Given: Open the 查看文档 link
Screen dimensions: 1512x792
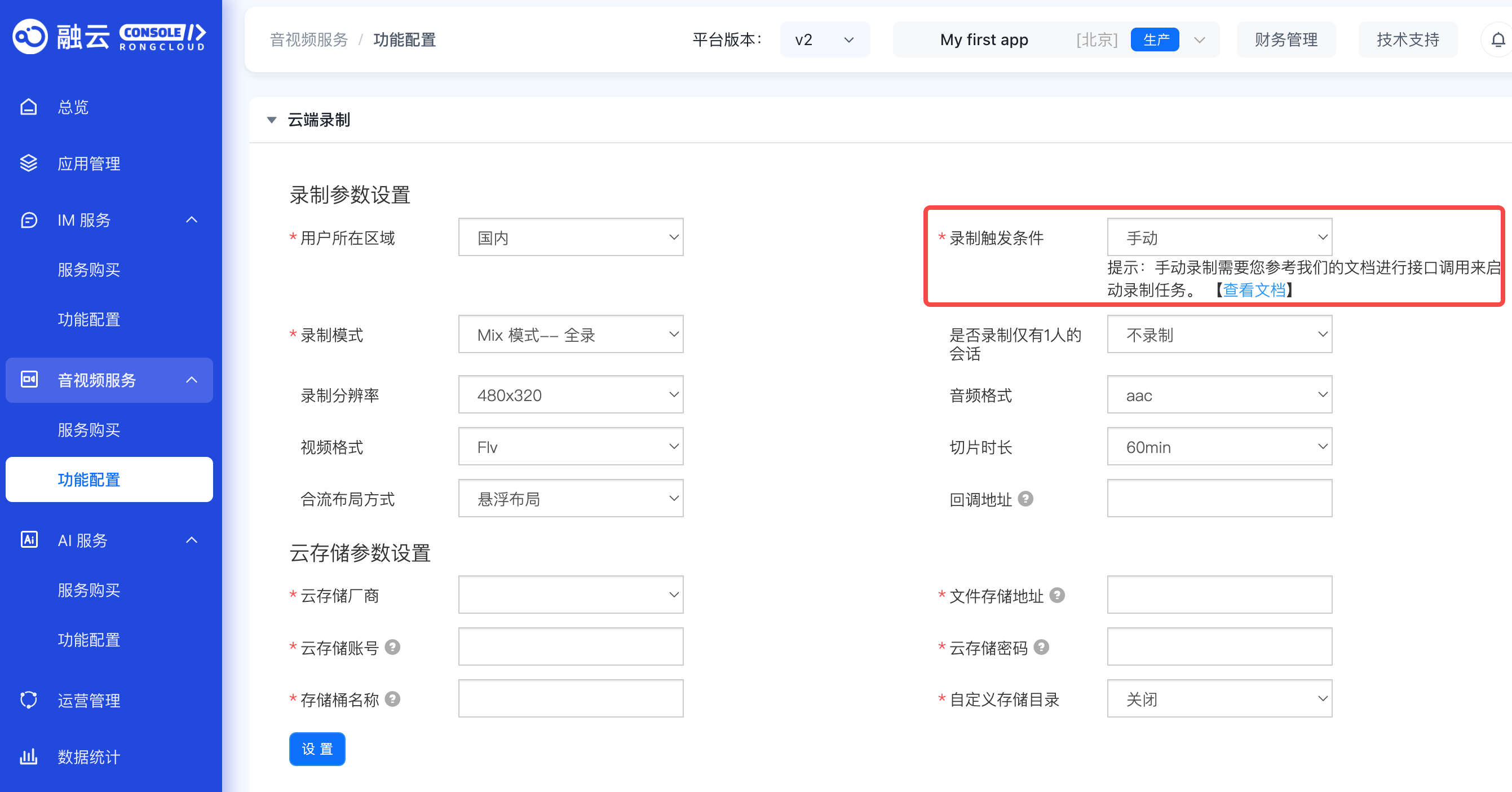Looking at the screenshot, I should (1254, 289).
